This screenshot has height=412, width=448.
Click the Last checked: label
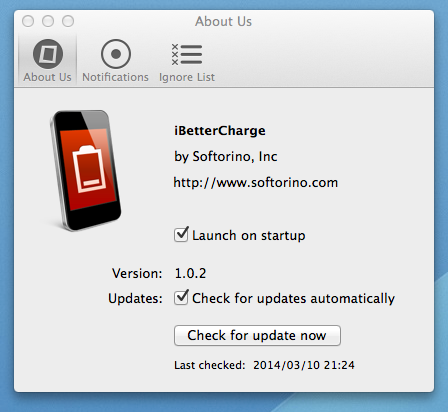[210, 365]
